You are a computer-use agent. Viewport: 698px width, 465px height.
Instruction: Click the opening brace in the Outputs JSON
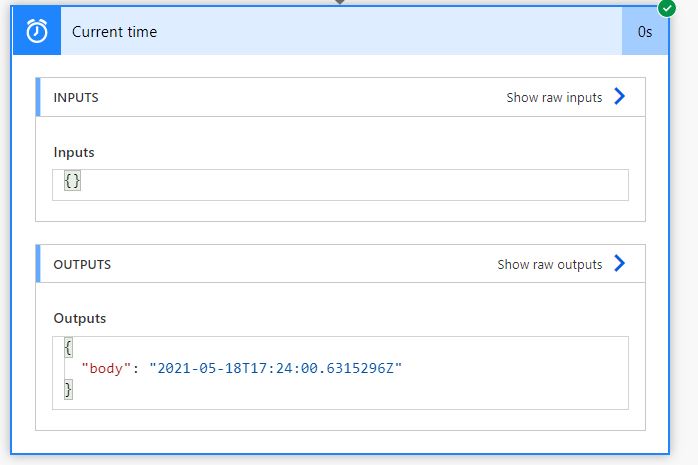coord(68,348)
